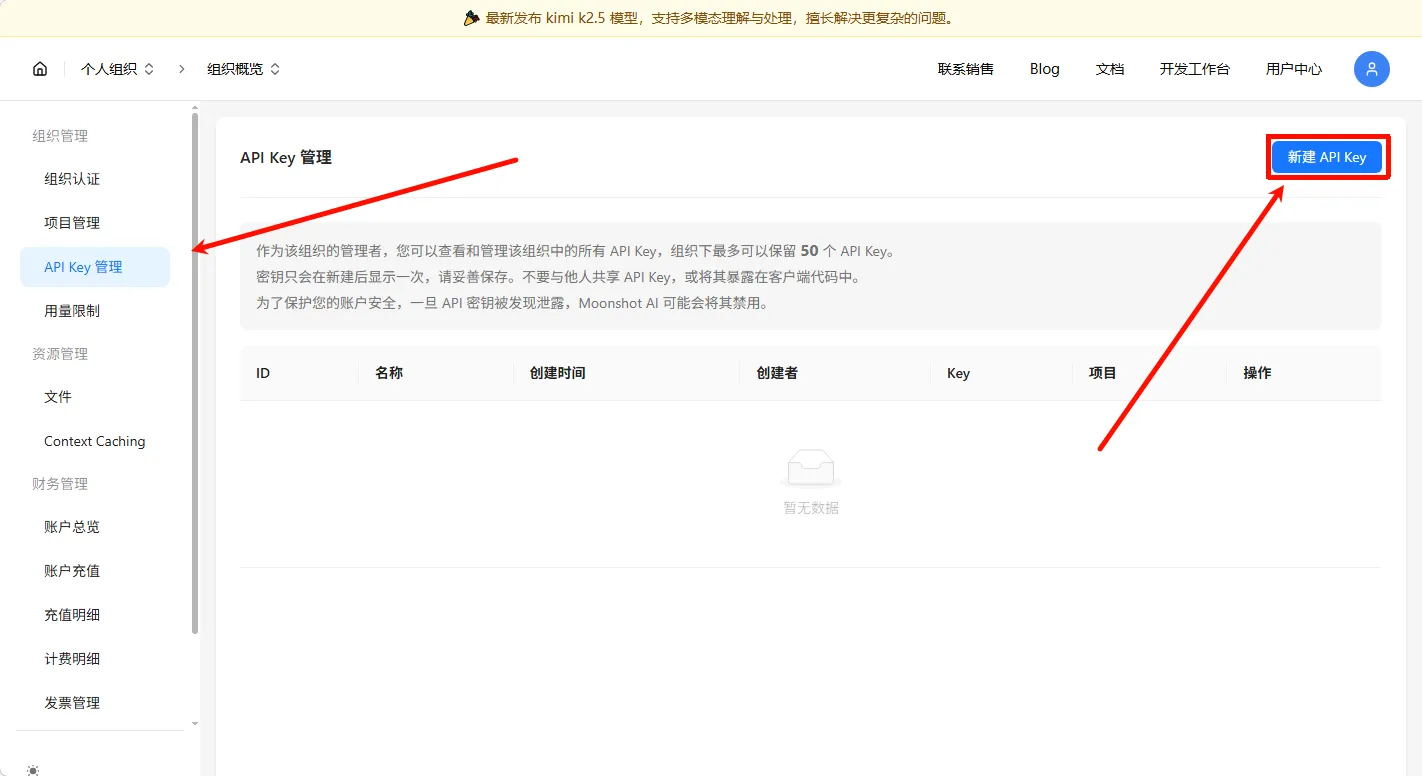Open Context Caching in the sidebar

click(94, 441)
